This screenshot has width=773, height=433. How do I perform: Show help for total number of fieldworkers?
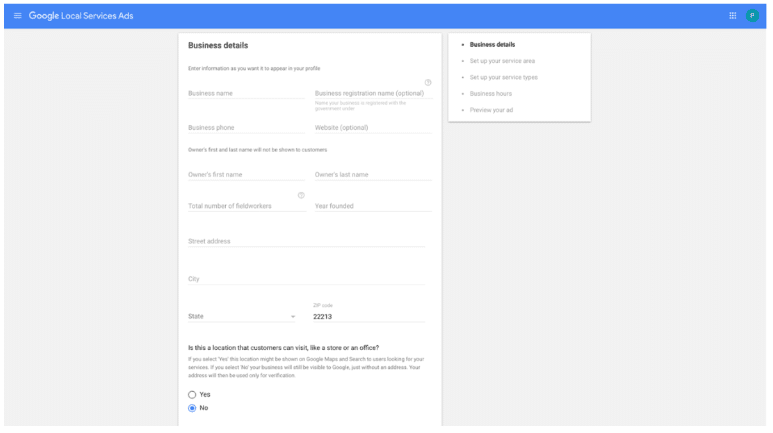coord(301,195)
